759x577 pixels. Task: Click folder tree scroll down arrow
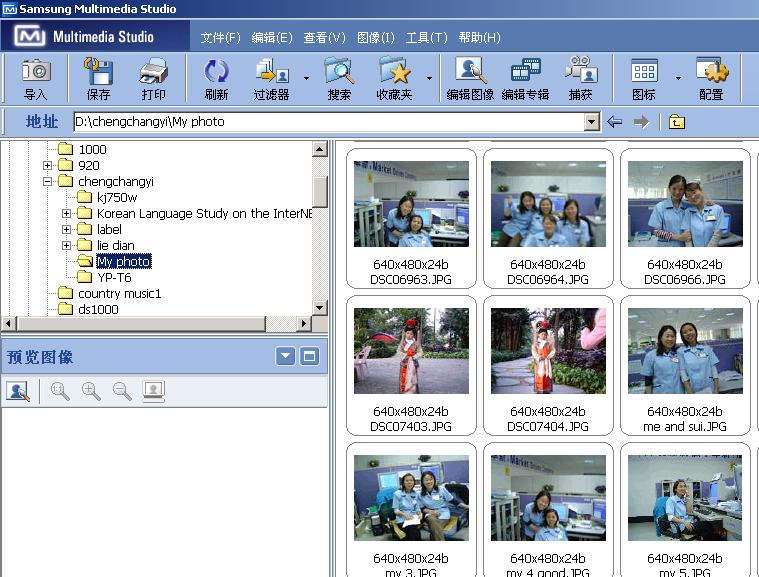[320, 307]
